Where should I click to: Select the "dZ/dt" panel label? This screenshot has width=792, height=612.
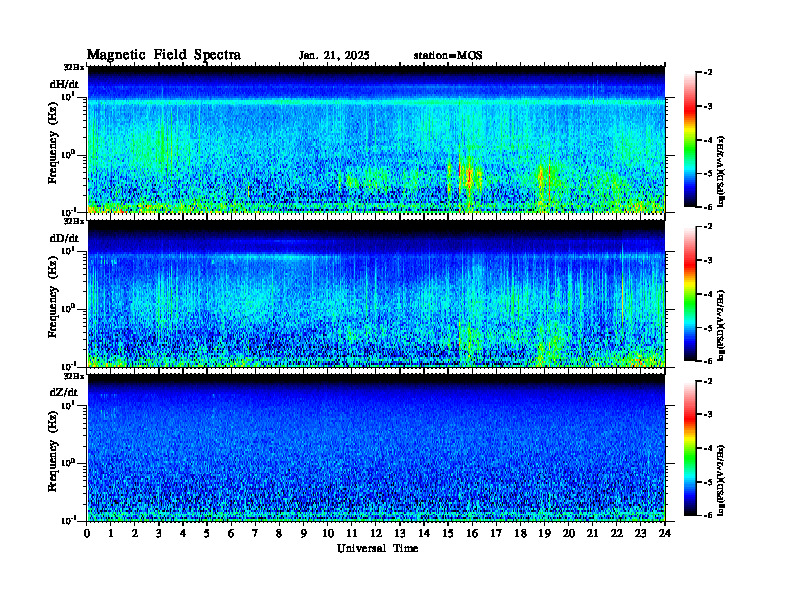64,392
